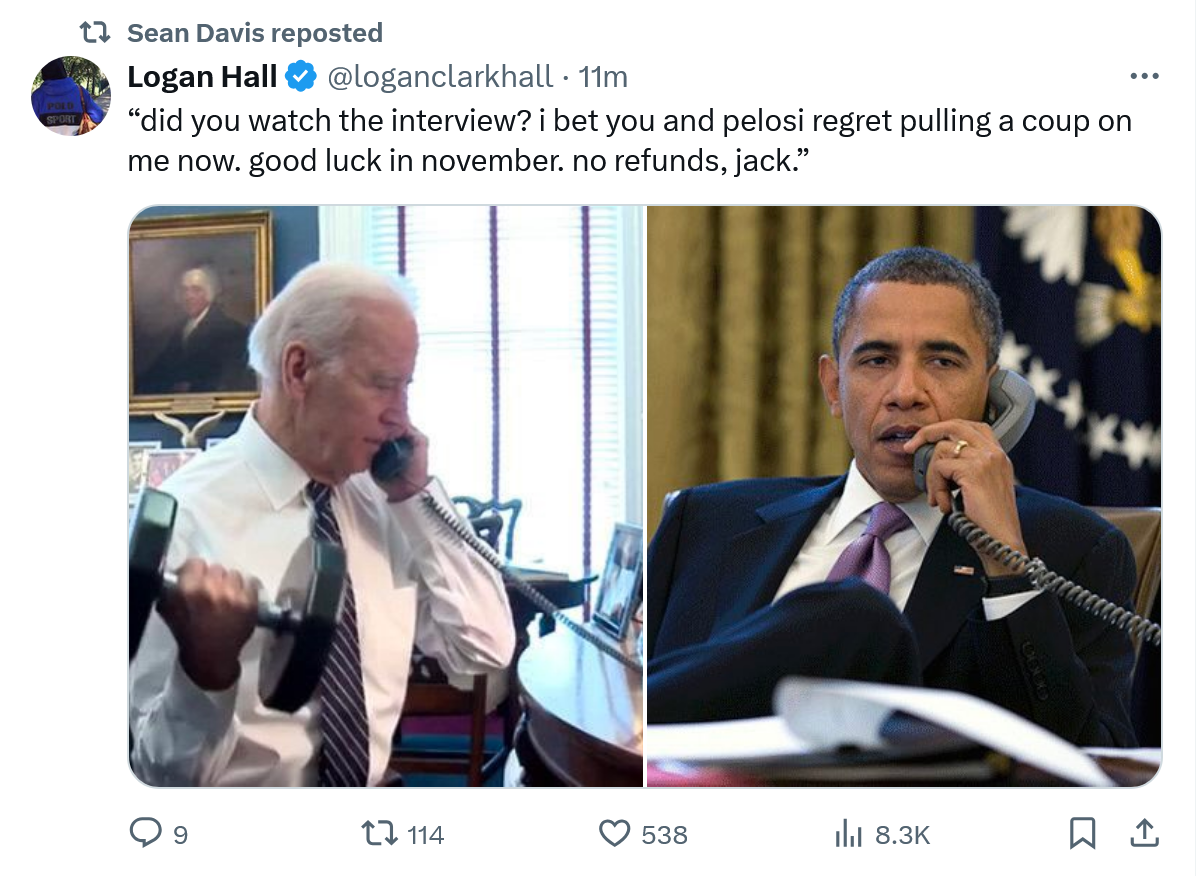This screenshot has height=876, width=1196.
Task: Open the three-dot more options menu
Action: coord(1144,76)
